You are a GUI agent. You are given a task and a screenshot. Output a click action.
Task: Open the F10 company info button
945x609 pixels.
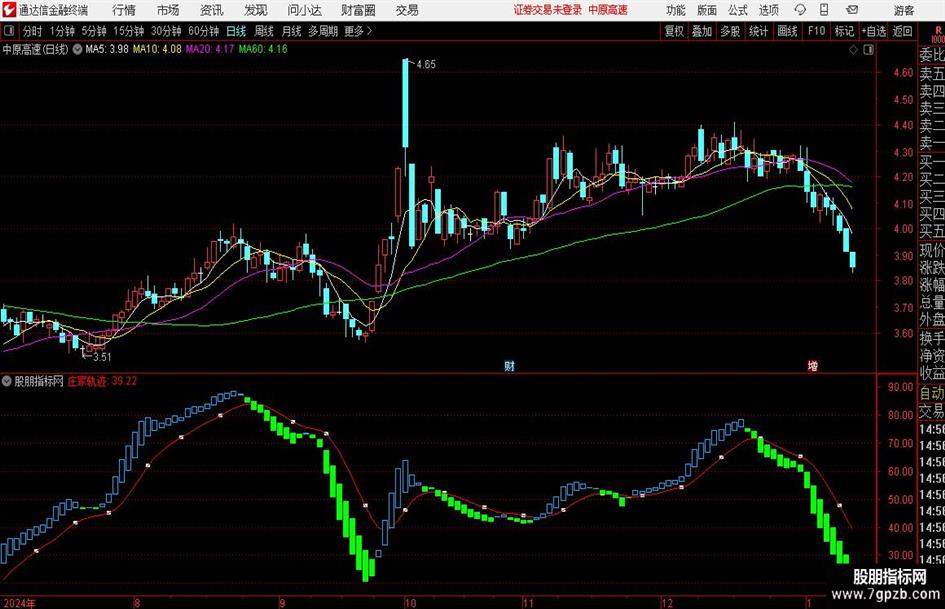click(817, 31)
